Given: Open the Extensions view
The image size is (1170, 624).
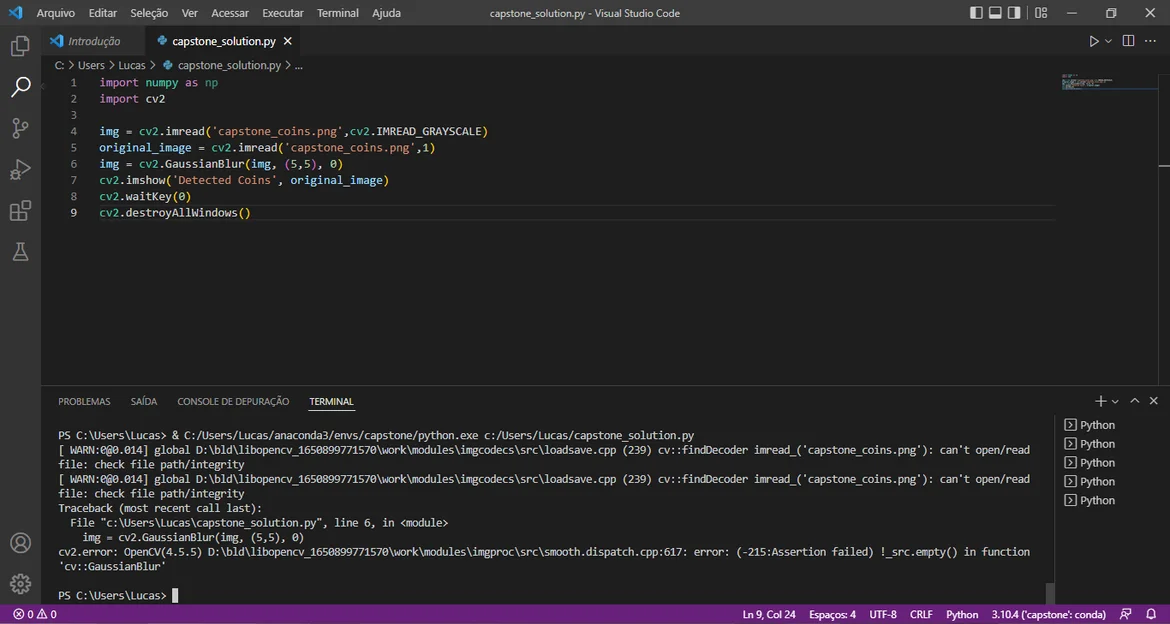Looking at the screenshot, I should 20,211.
